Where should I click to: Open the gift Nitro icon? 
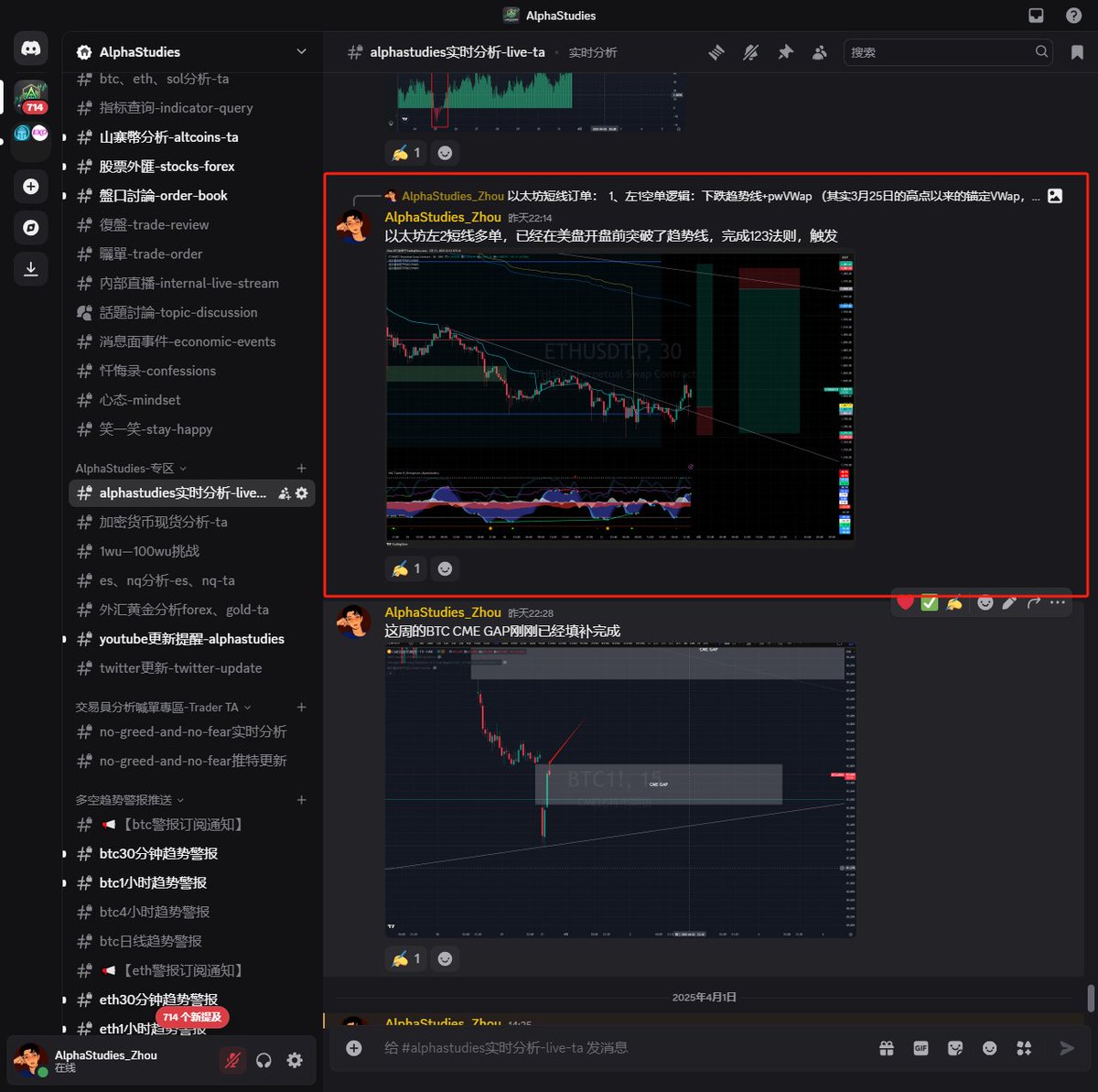coord(886,1048)
